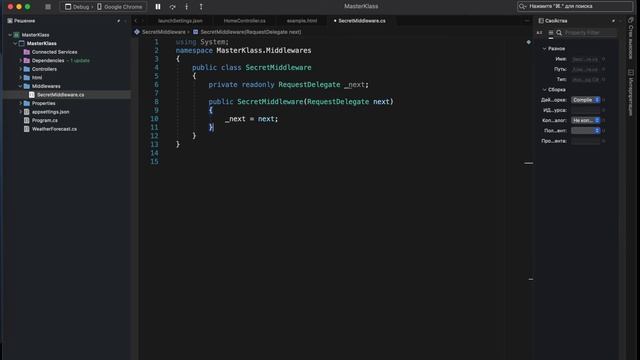Screen dimensions: 640x360
Task: Click the stop square icon in toolbar
Action: [48, 7]
